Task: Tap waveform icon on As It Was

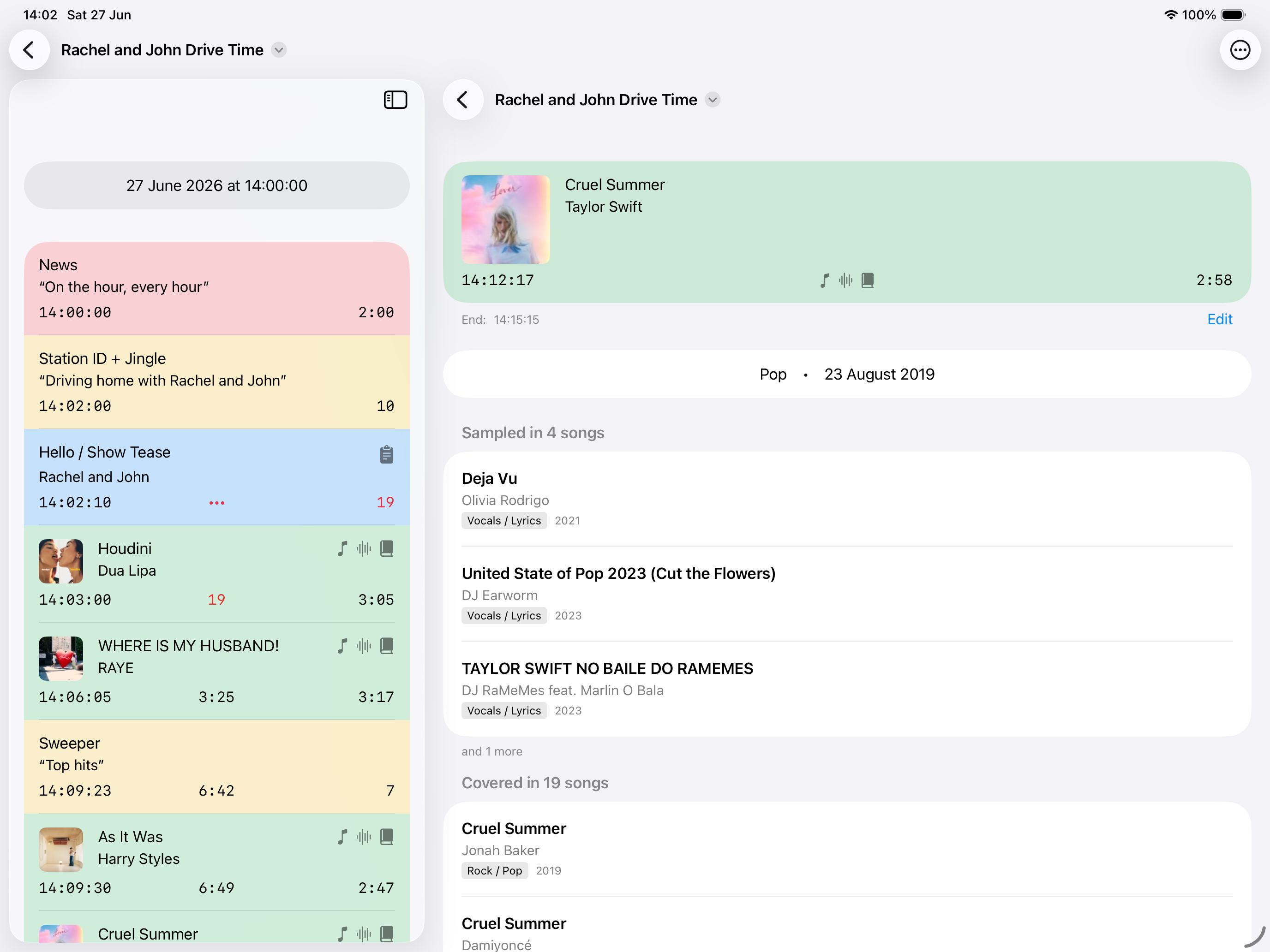Action: tap(364, 837)
